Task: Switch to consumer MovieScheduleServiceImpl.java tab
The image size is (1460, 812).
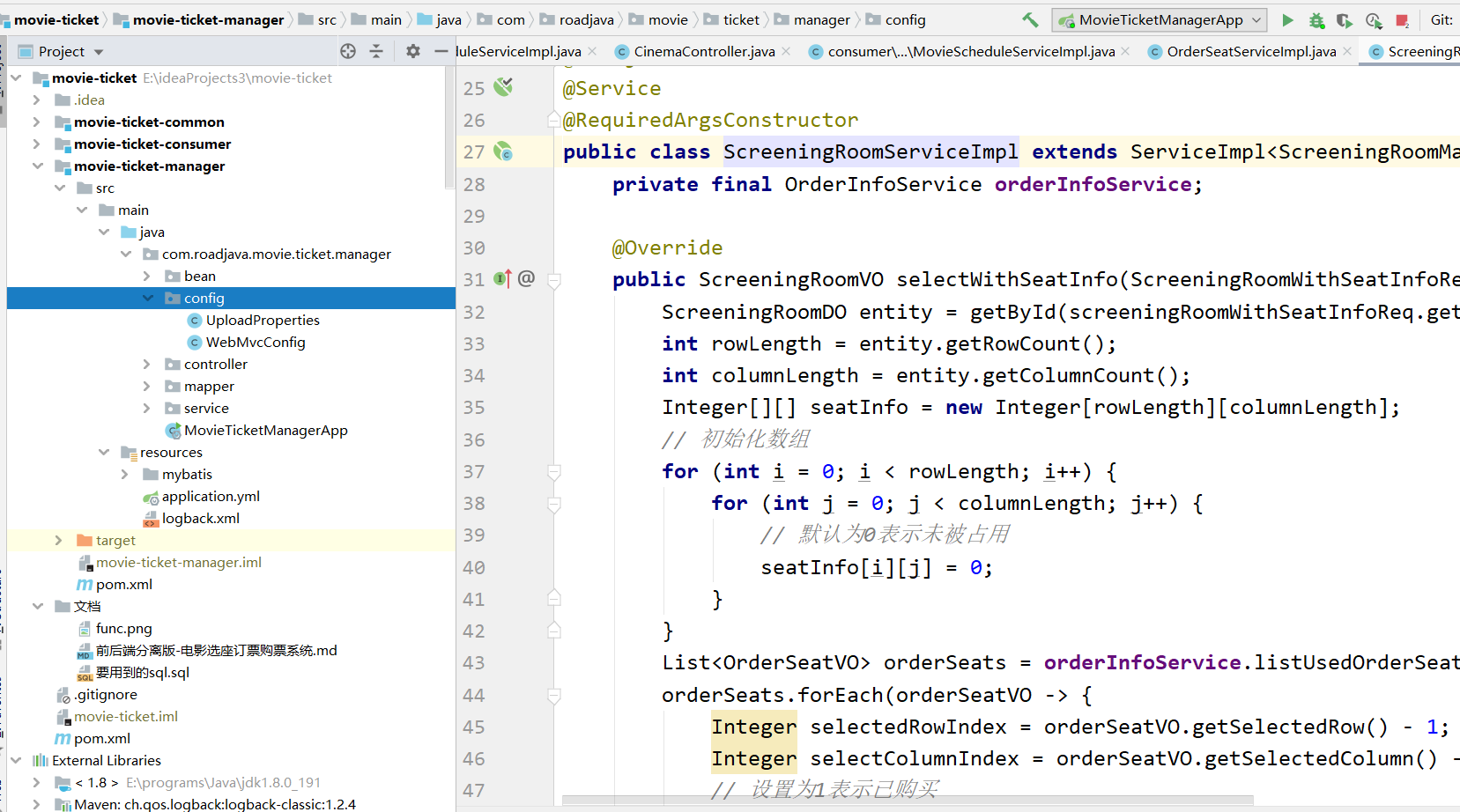Action: (971, 51)
